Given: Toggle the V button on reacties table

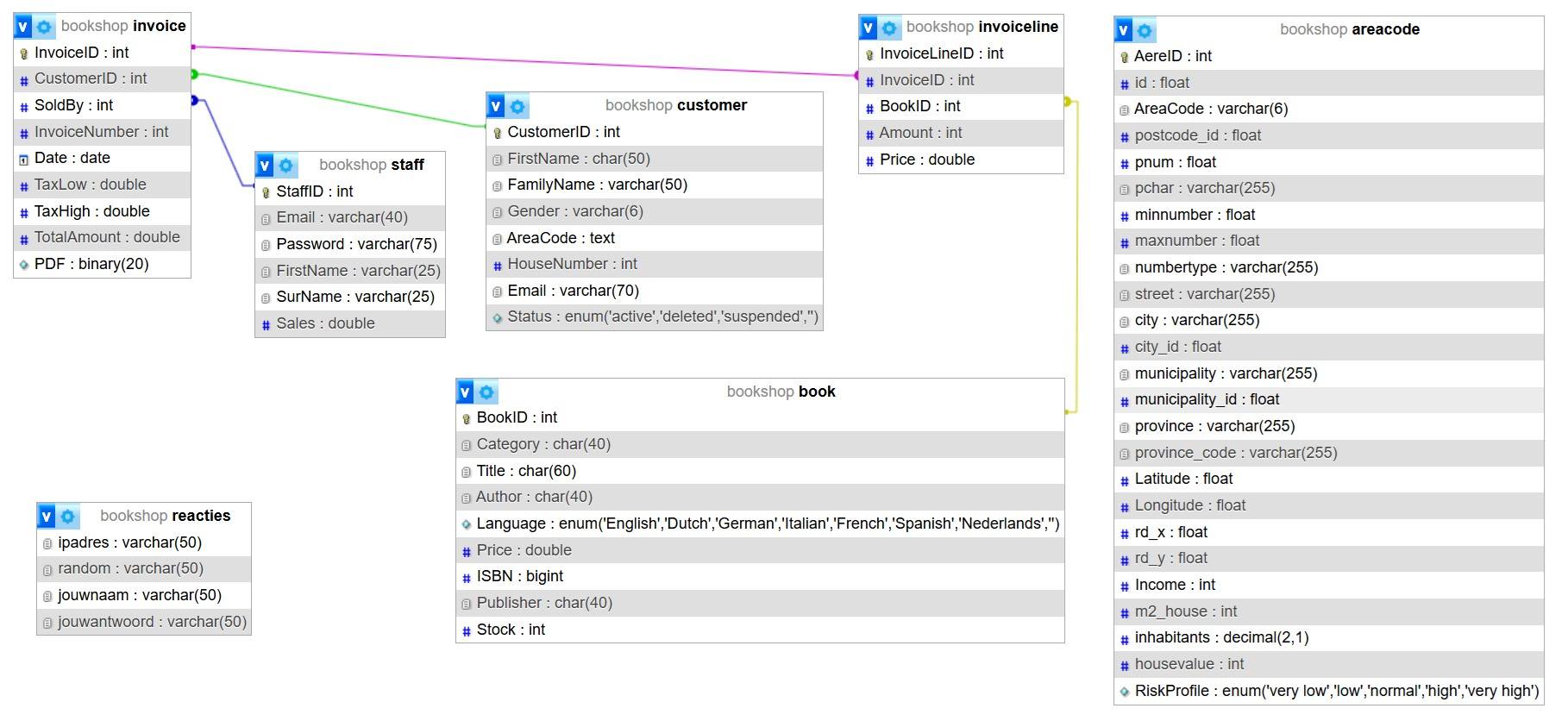Looking at the screenshot, I should (x=47, y=517).
